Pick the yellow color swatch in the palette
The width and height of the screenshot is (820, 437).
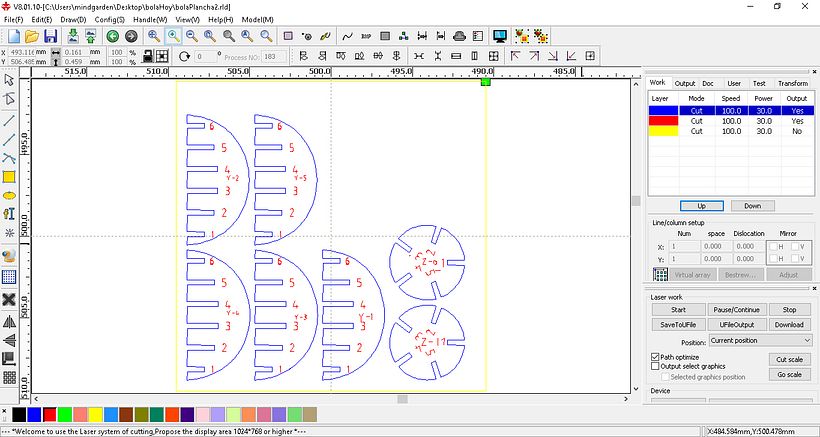[95, 415]
